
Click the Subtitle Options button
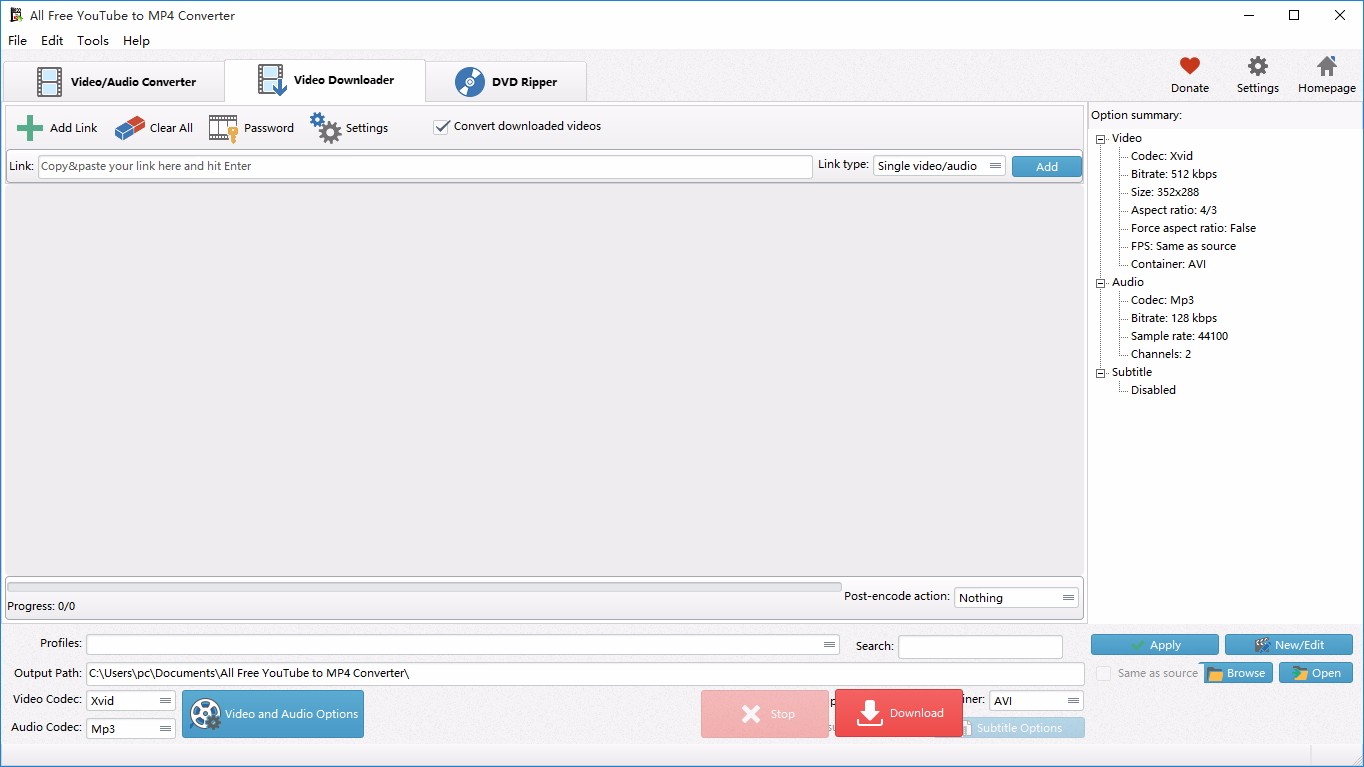coord(1020,728)
